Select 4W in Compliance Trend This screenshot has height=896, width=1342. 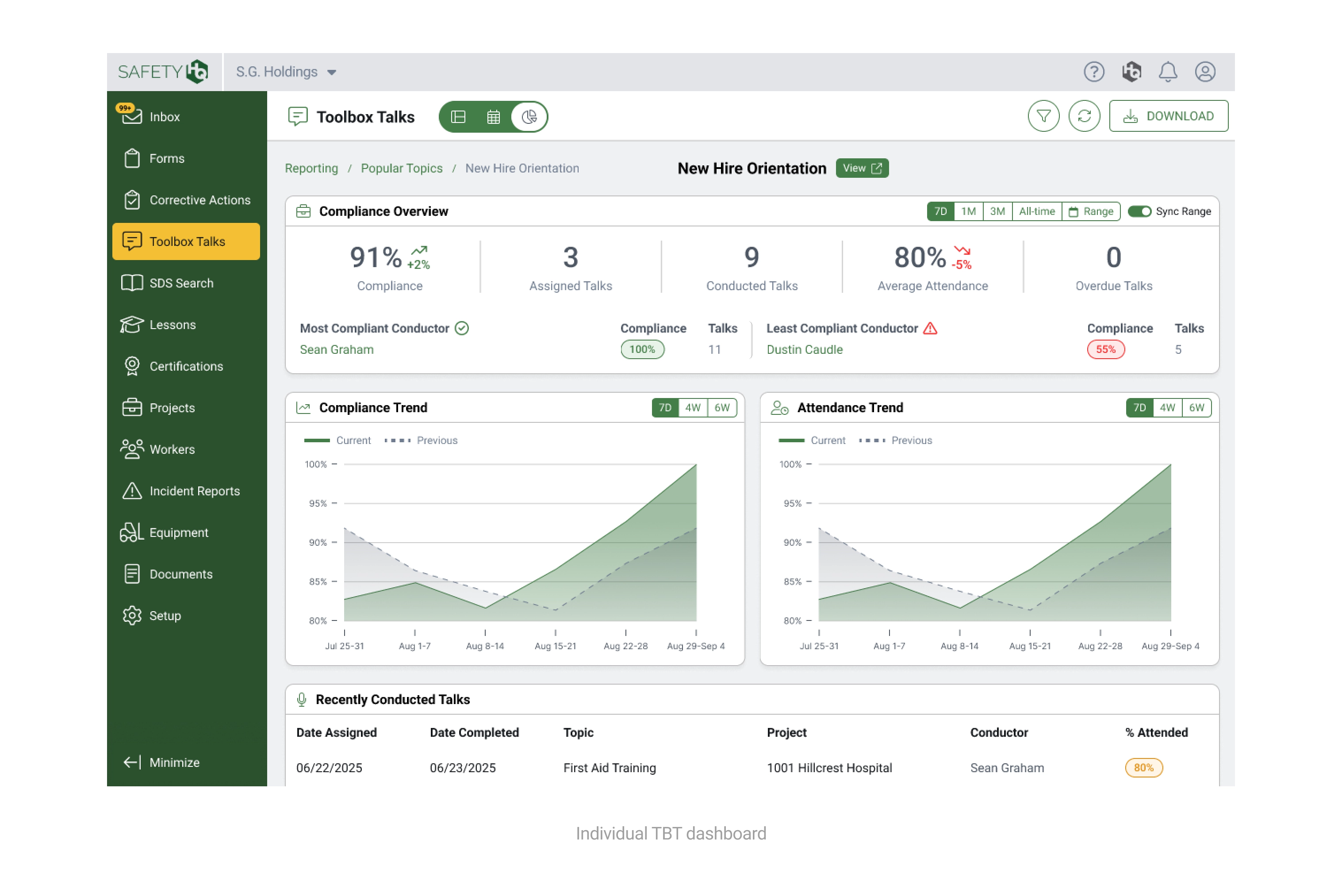pyautogui.click(x=693, y=407)
